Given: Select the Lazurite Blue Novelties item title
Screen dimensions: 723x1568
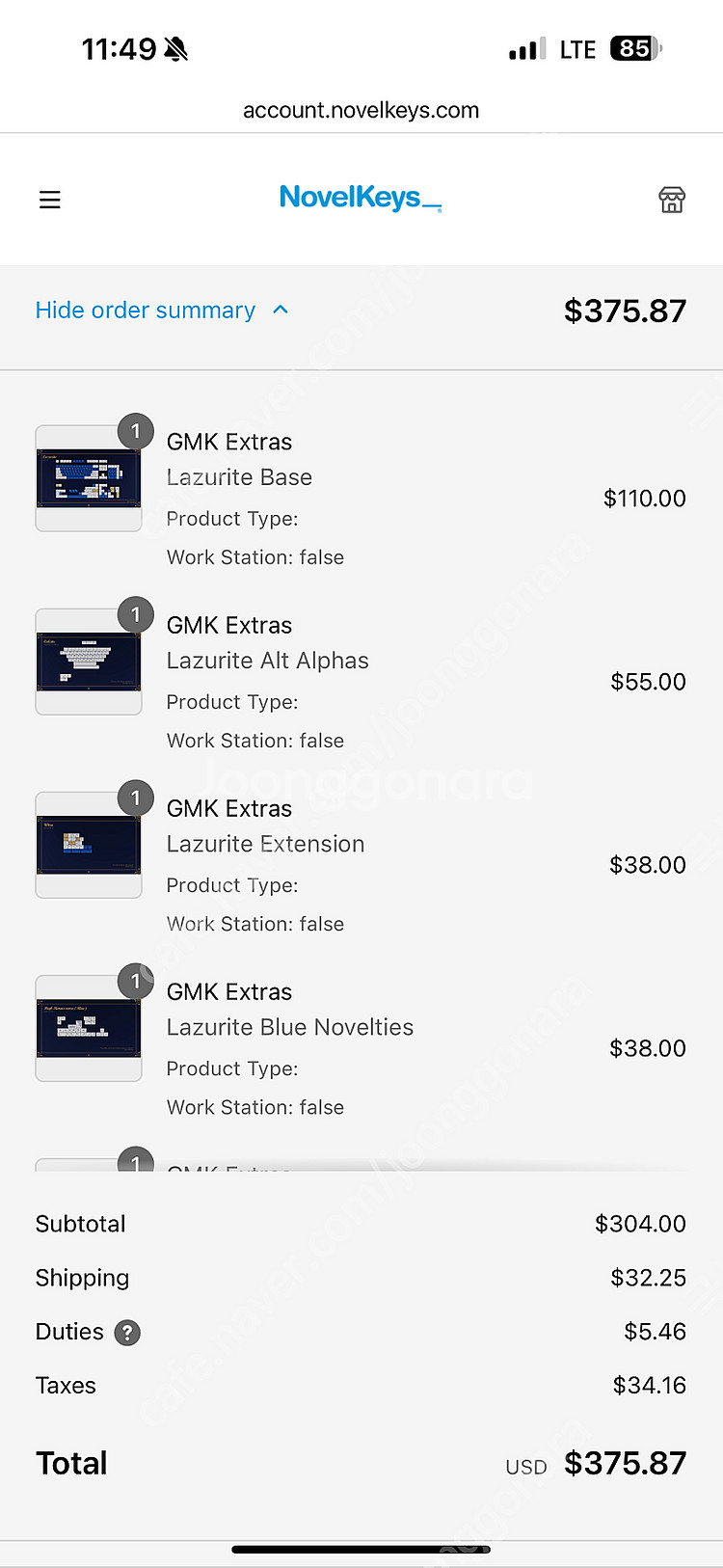Looking at the screenshot, I should (290, 1027).
